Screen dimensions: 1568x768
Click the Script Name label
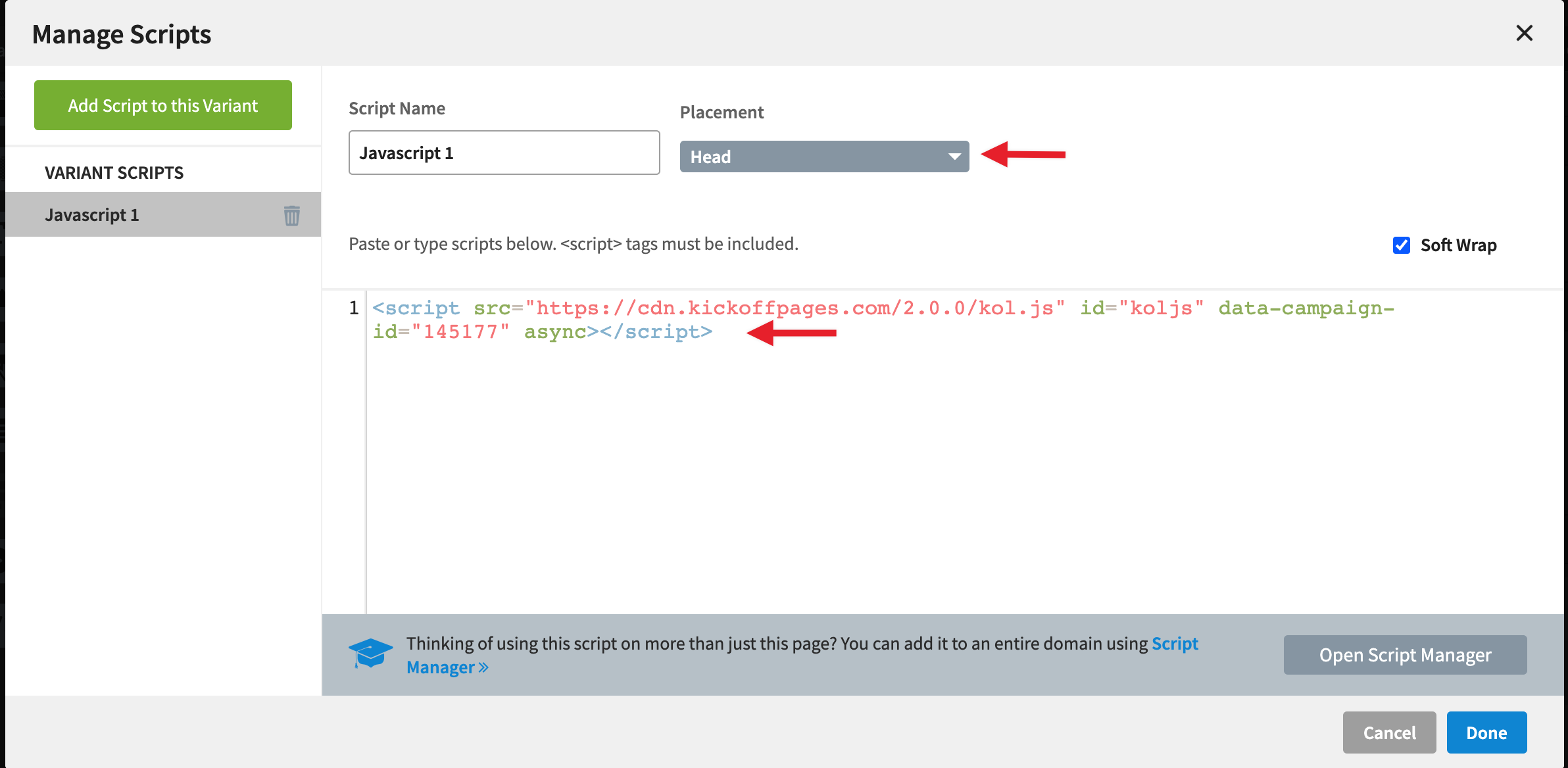point(397,108)
